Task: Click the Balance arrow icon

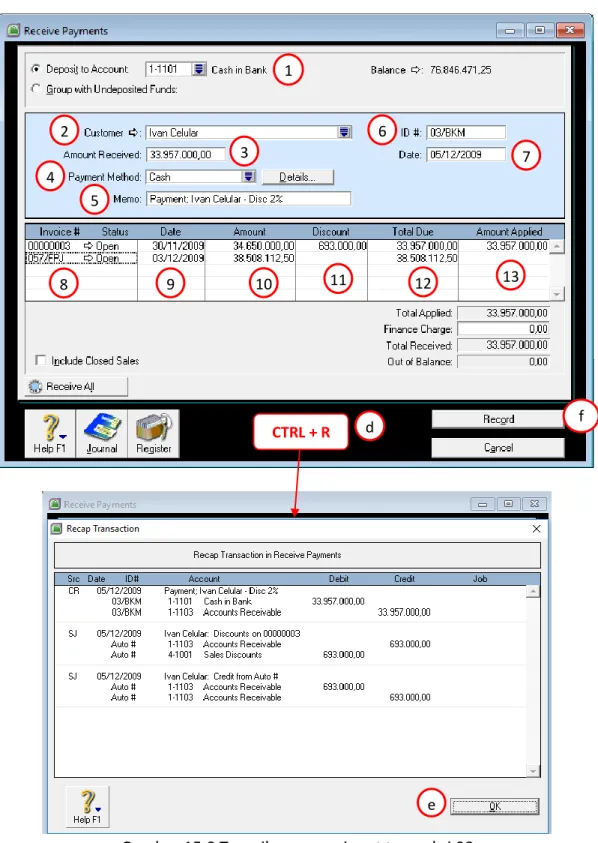Action: [x=416, y=70]
